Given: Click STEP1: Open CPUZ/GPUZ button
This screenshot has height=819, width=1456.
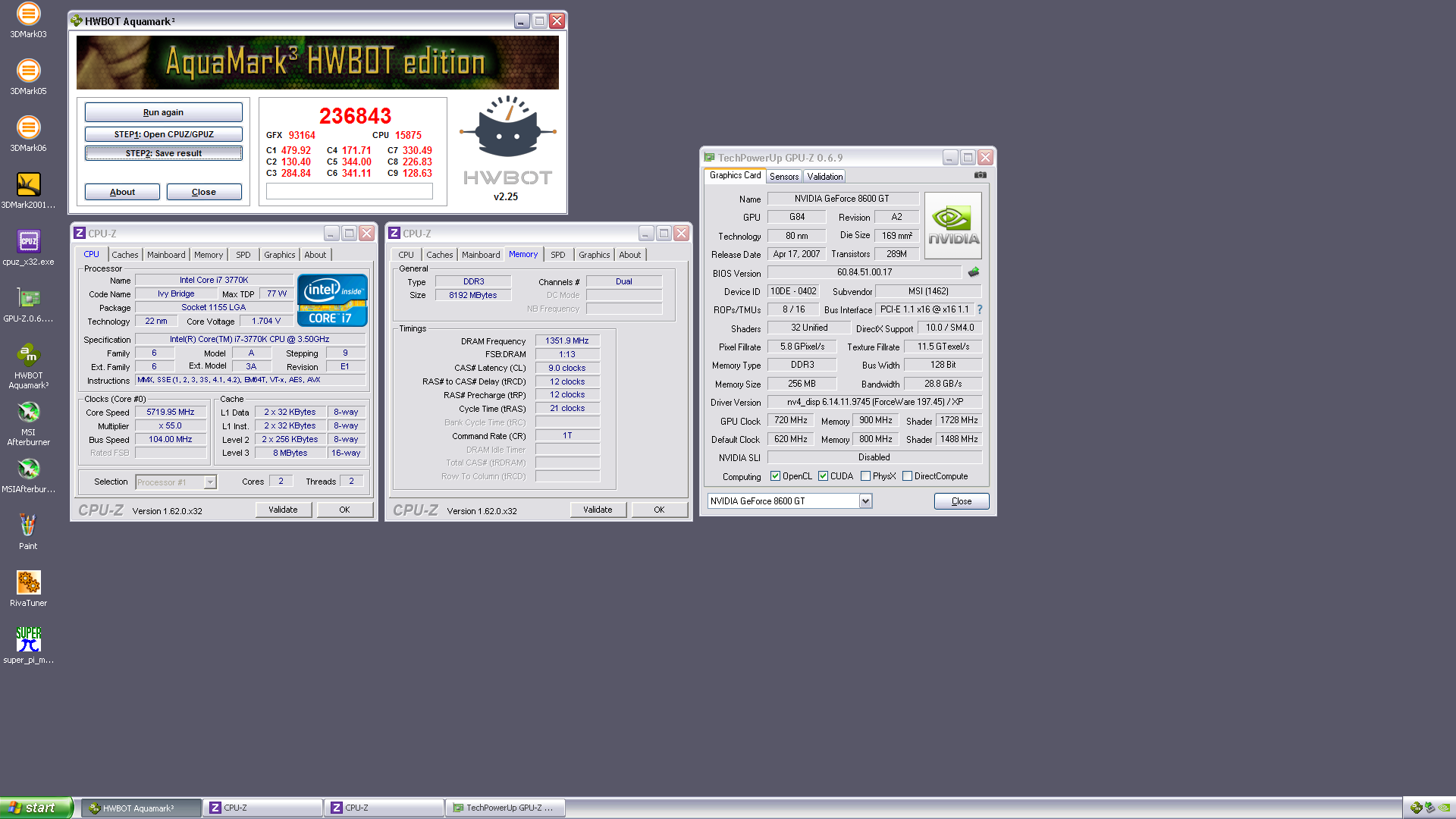Looking at the screenshot, I should tap(164, 134).
